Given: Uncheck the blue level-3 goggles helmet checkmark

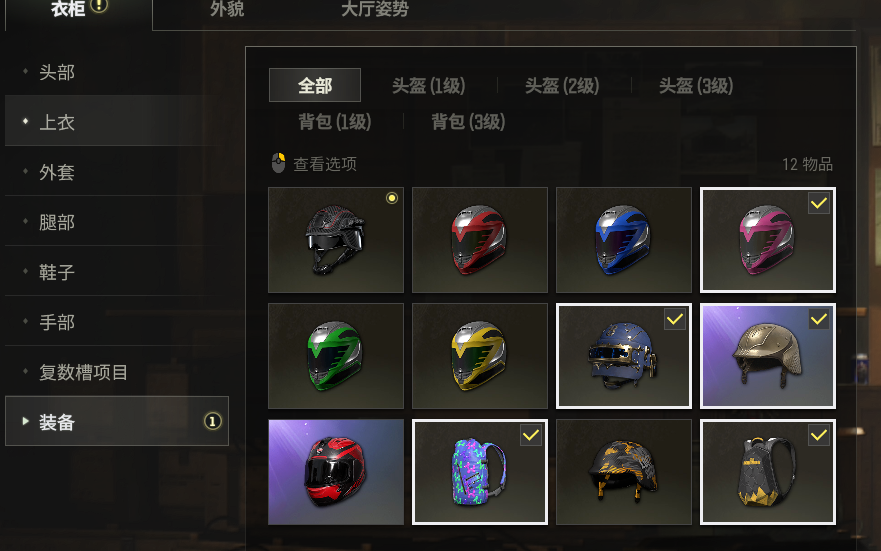Looking at the screenshot, I should tap(675, 320).
